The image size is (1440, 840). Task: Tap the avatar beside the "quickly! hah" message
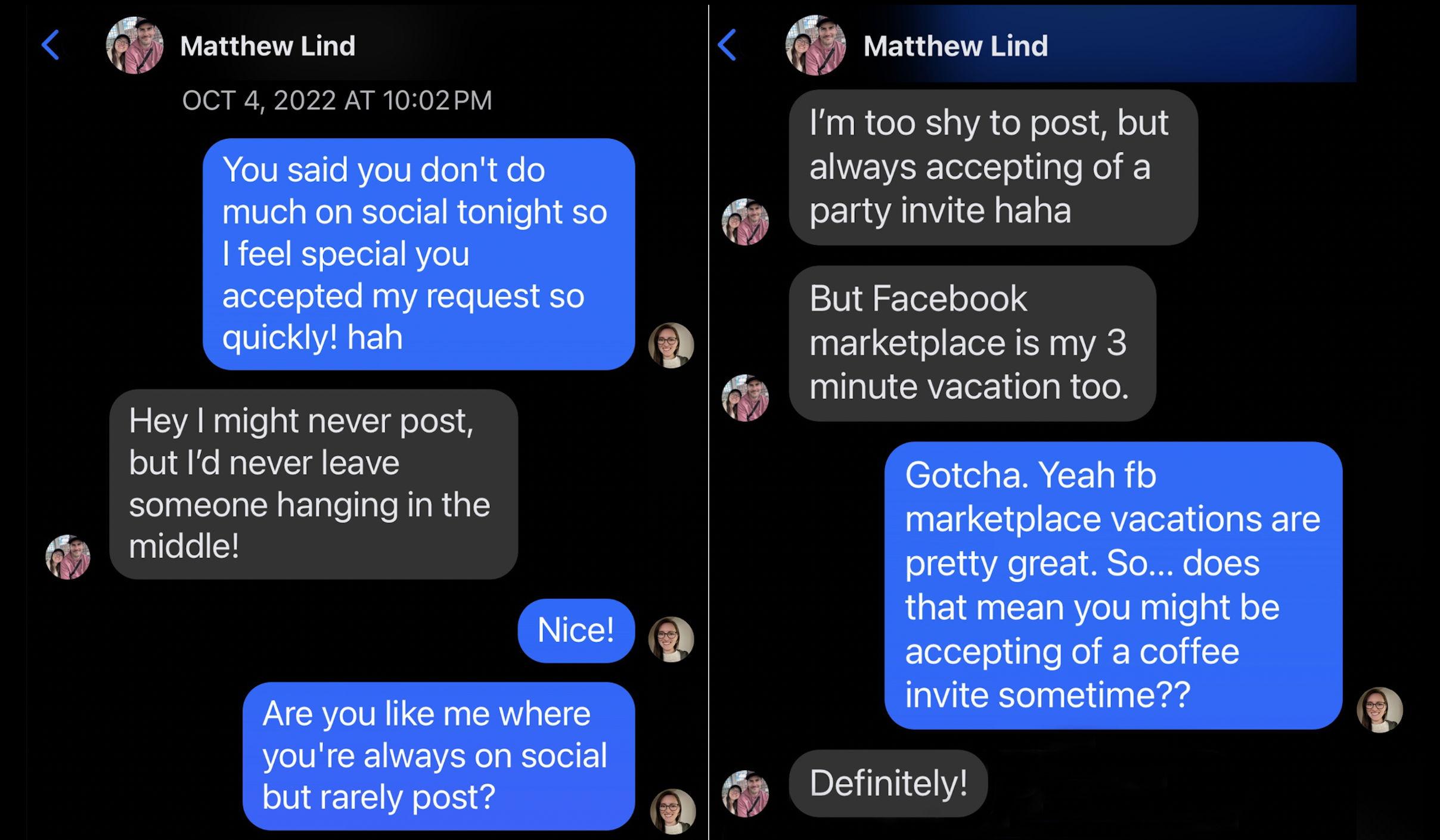point(671,346)
